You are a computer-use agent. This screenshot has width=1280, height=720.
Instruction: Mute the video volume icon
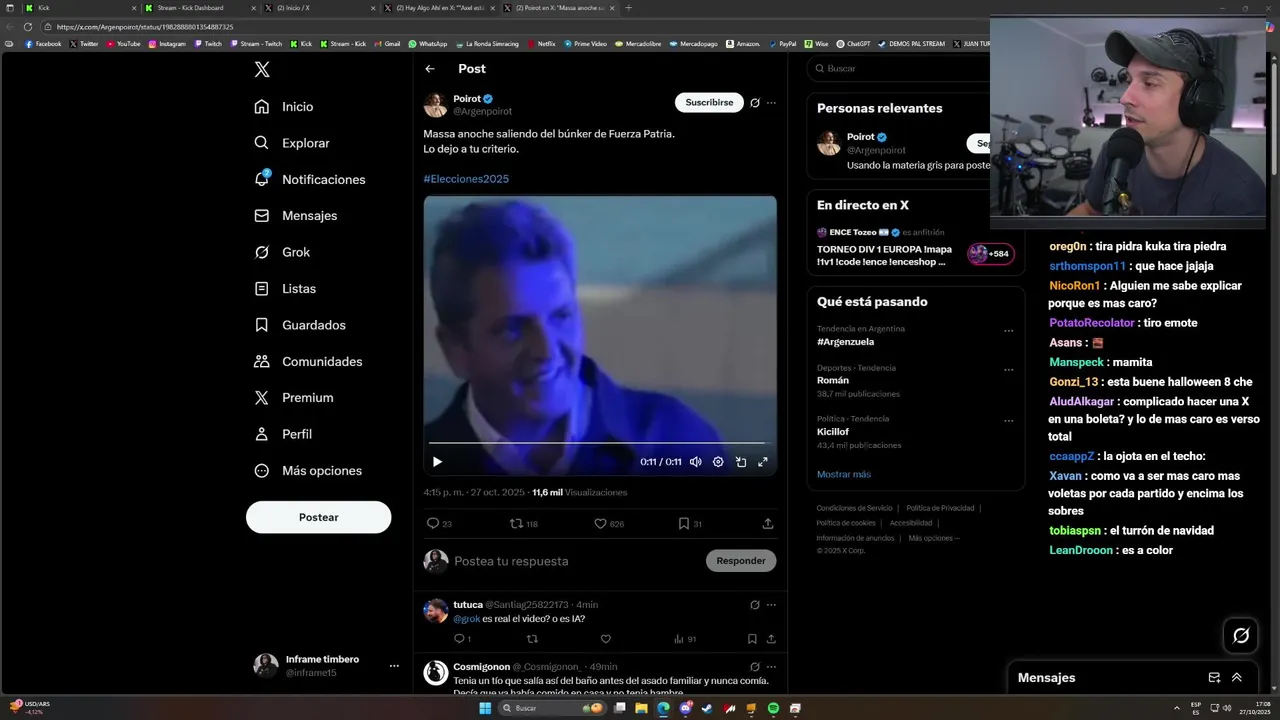(696, 462)
